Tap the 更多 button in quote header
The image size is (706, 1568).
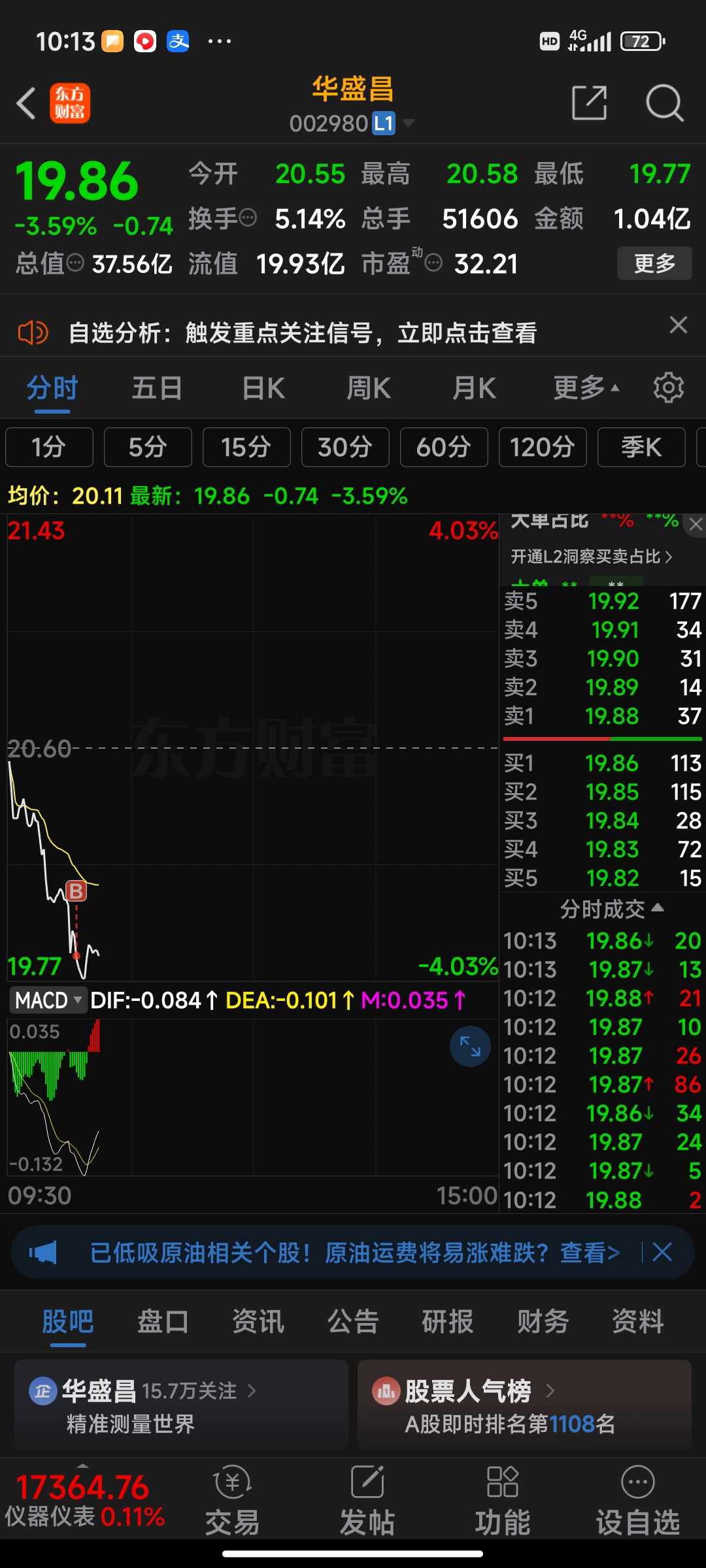pos(654,263)
